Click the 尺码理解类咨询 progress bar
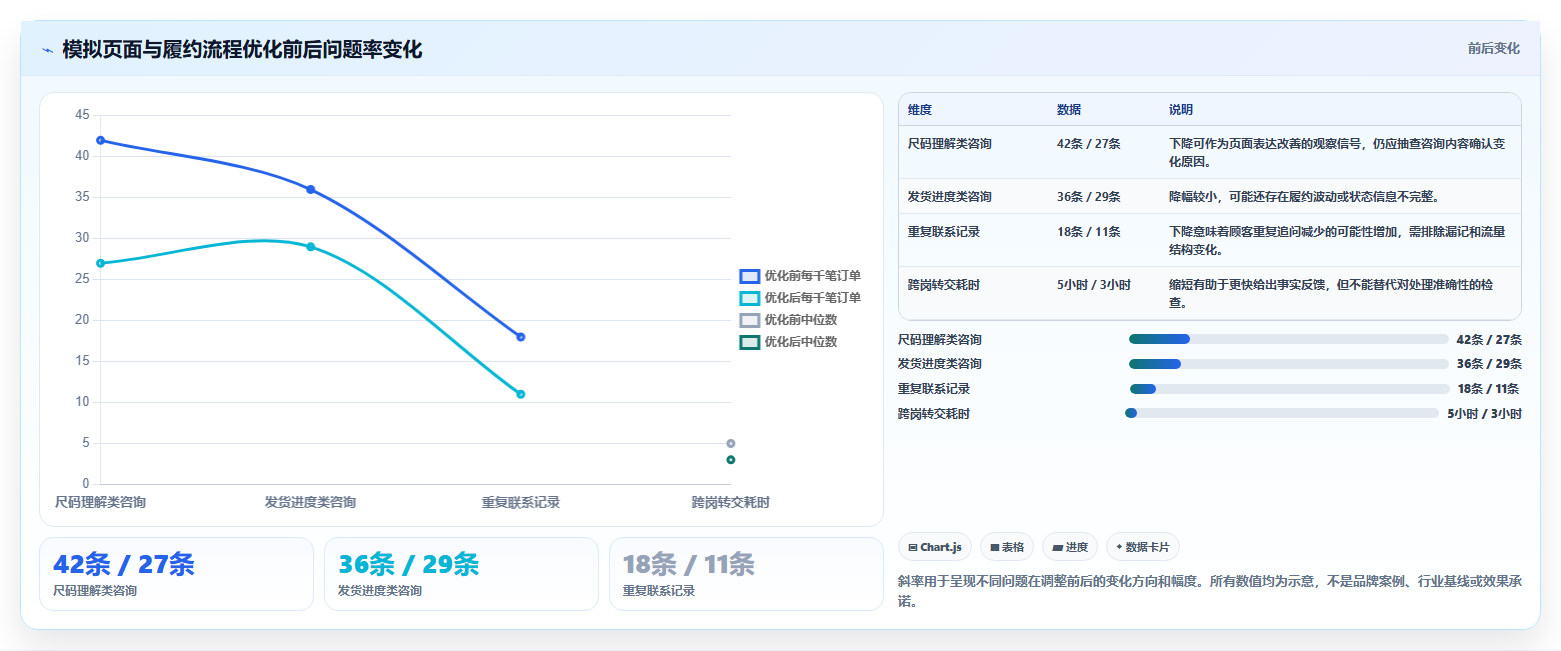This screenshot has height=651, width=1561. coord(1288,340)
